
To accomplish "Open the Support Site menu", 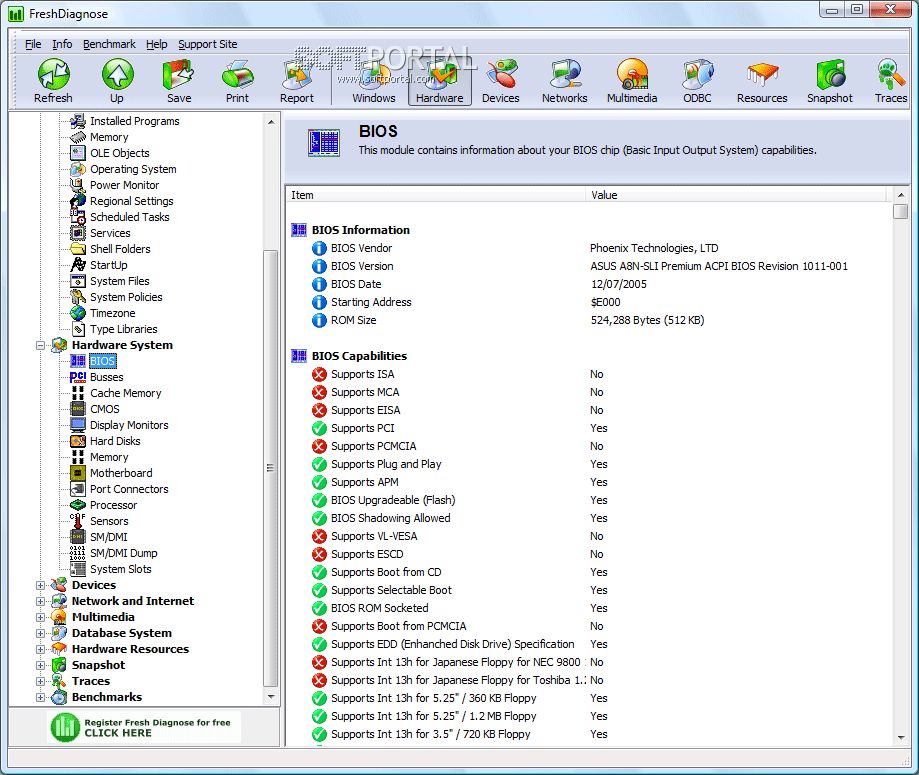I will [207, 44].
